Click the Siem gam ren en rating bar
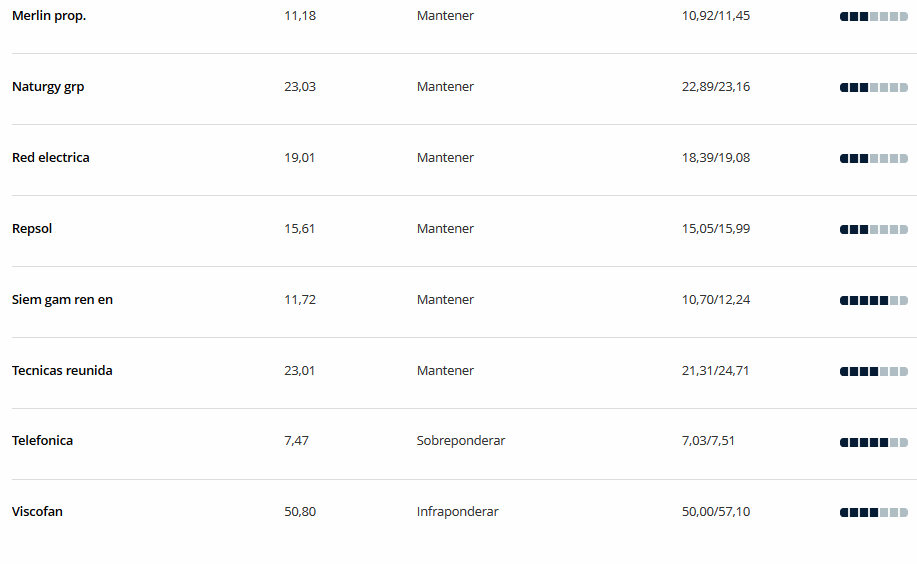The image size is (917, 564). [874, 301]
